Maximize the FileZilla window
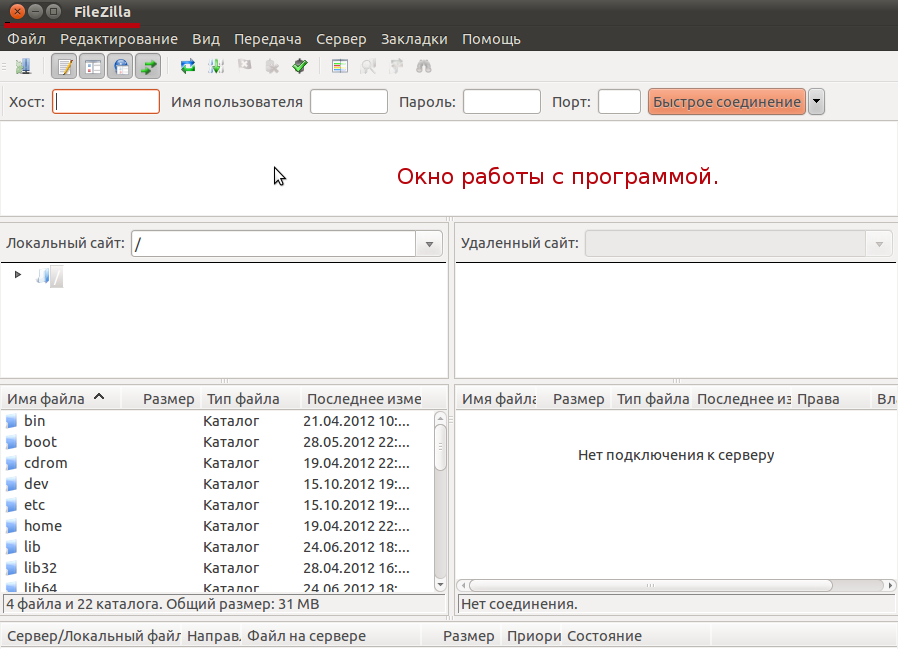Image resolution: width=898 pixels, height=649 pixels. (x=53, y=11)
